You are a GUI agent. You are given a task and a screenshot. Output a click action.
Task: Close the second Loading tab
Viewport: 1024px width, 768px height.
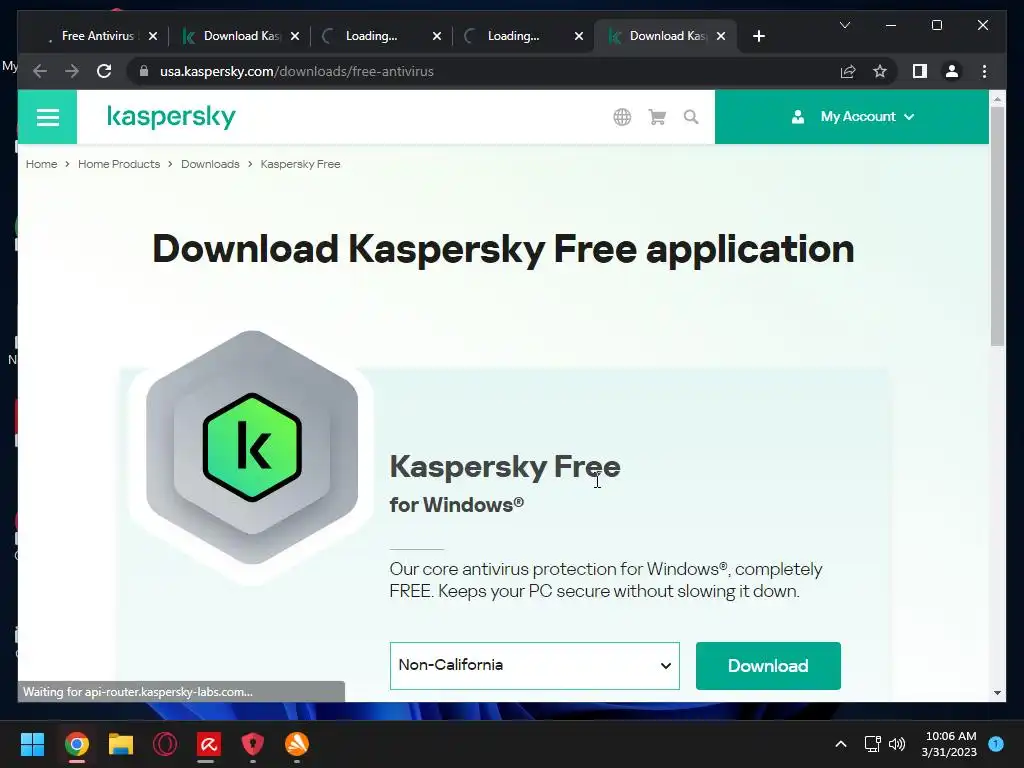pos(579,36)
